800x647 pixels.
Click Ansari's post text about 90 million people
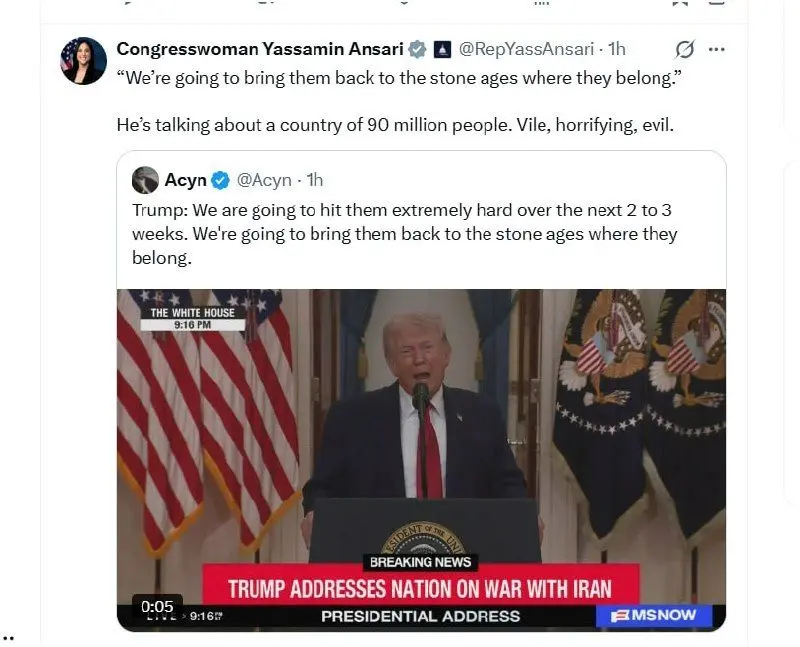pyautogui.click(x=395, y=125)
